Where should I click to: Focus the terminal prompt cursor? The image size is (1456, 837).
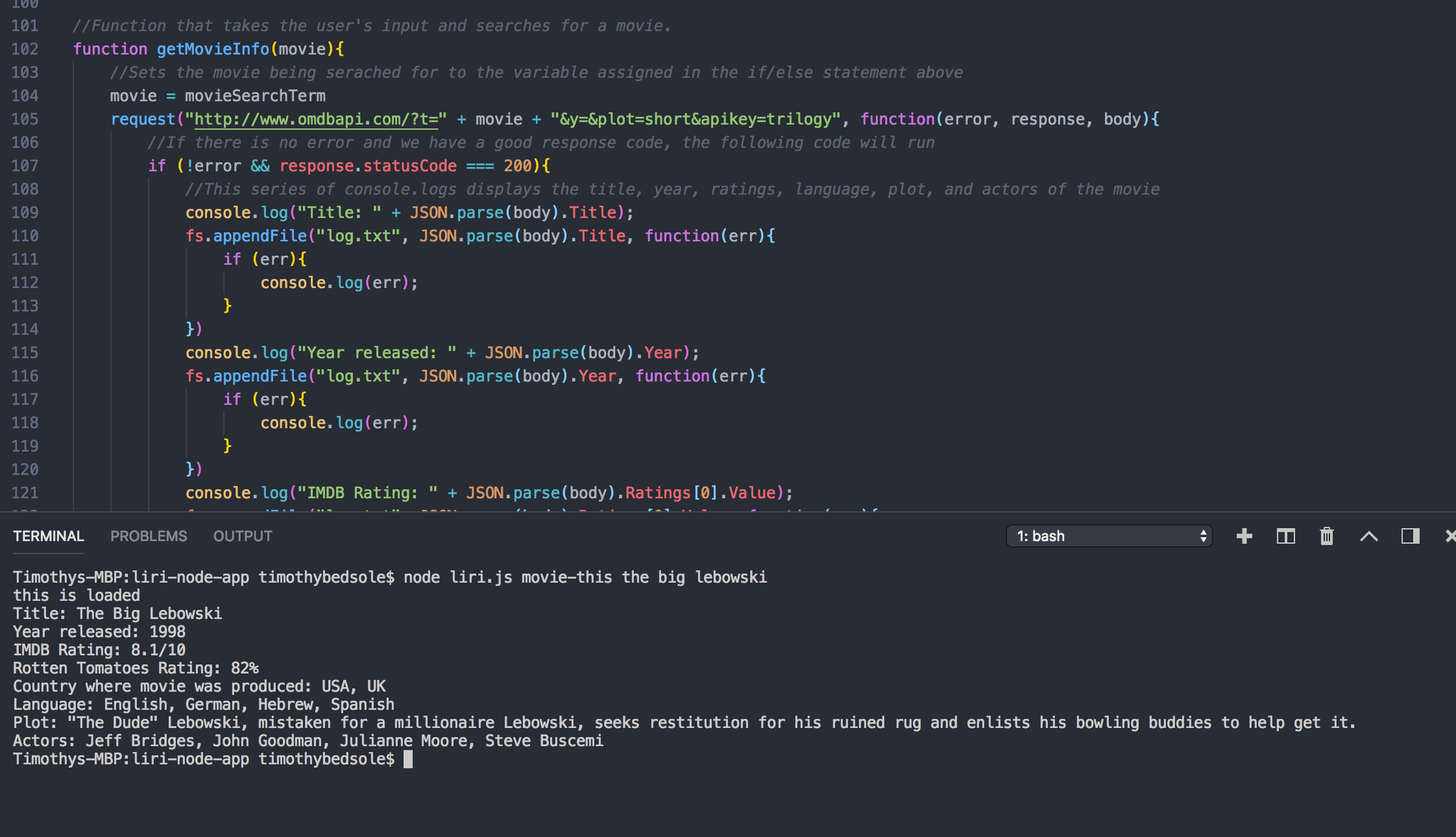(x=407, y=759)
